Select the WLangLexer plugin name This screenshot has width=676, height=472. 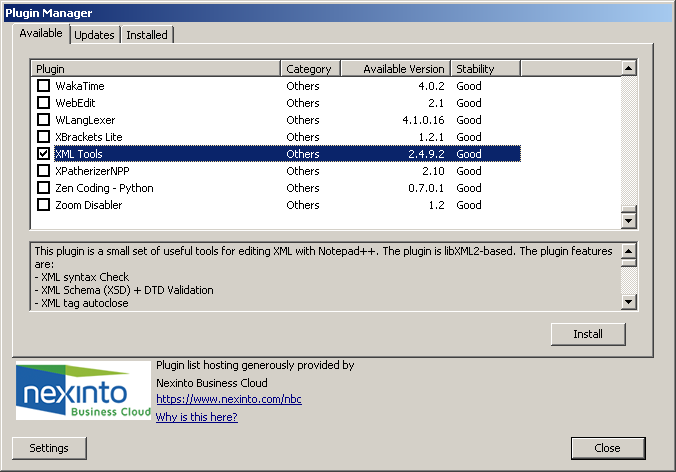point(85,120)
